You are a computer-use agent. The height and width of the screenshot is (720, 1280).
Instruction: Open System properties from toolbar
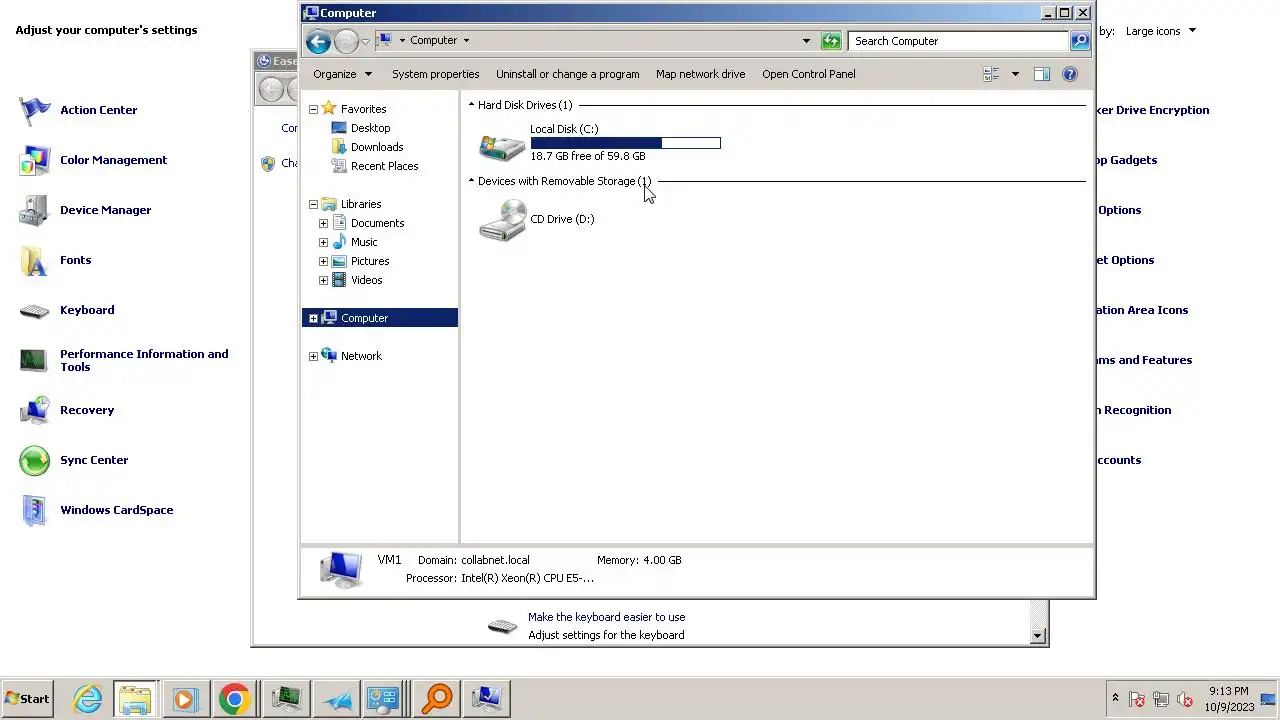point(435,74)
